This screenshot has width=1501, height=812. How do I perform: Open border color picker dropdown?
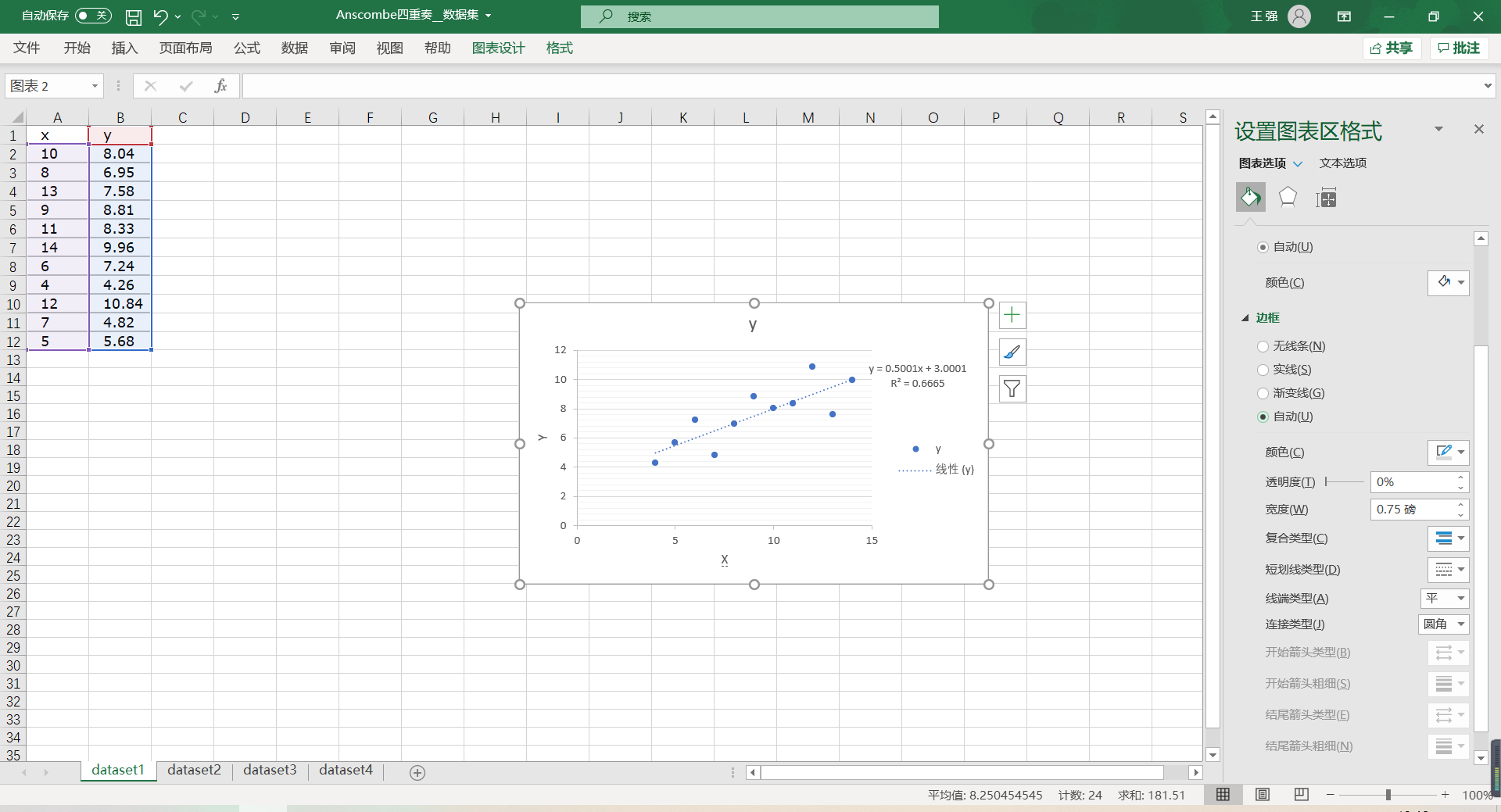(1449, 452)
